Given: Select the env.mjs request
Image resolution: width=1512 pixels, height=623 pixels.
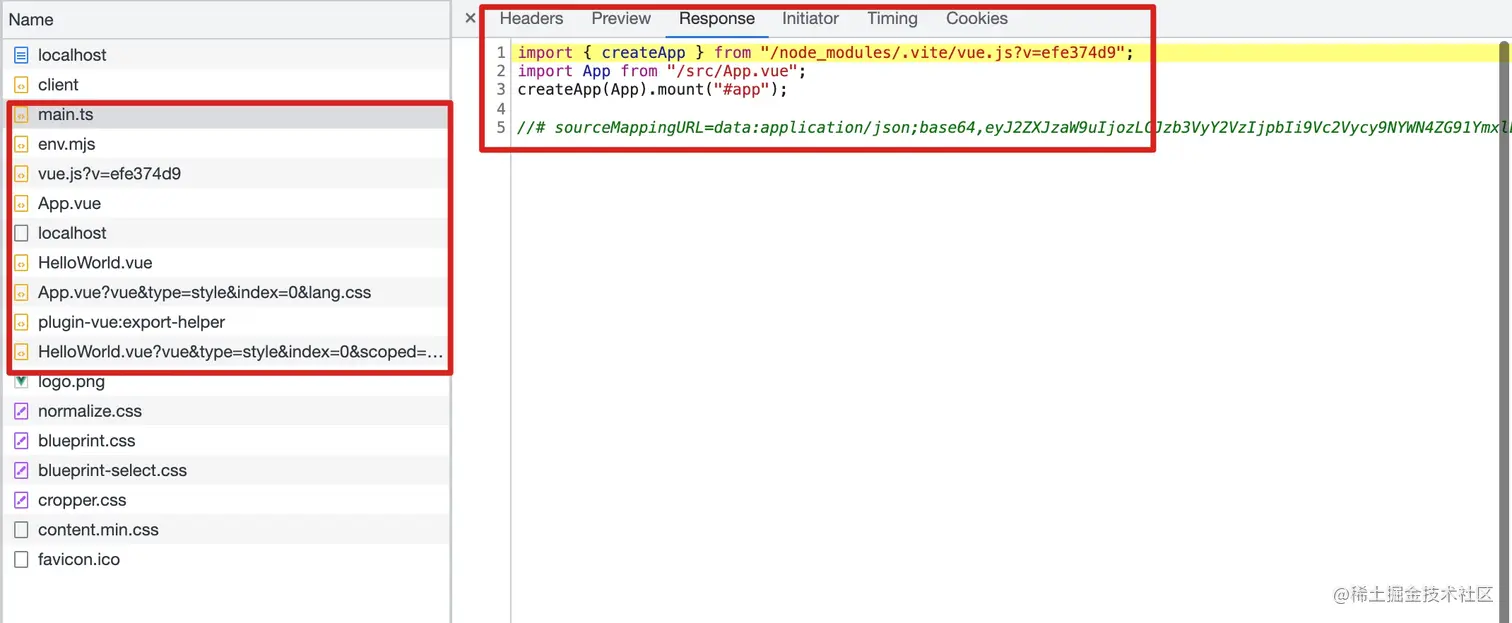Looking at the screenshot, I should 225,144.
